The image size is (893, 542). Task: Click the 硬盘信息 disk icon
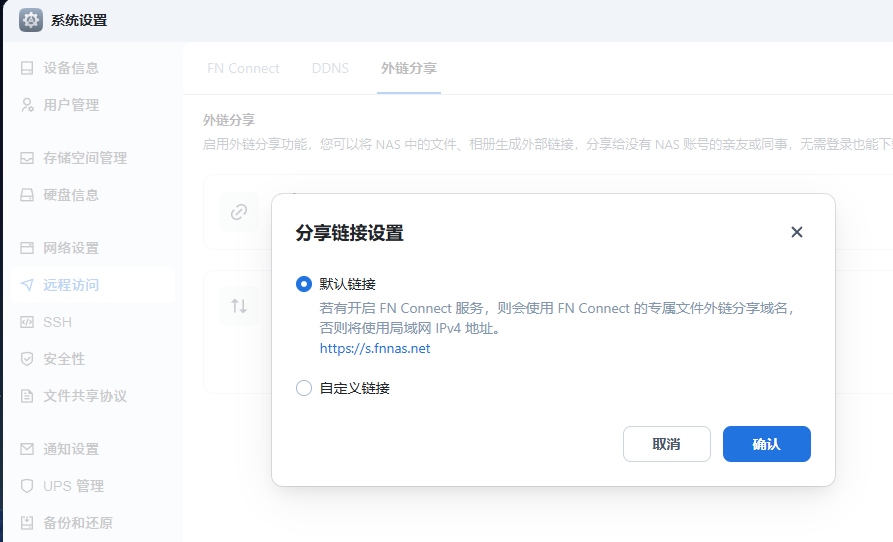point(27,195)
